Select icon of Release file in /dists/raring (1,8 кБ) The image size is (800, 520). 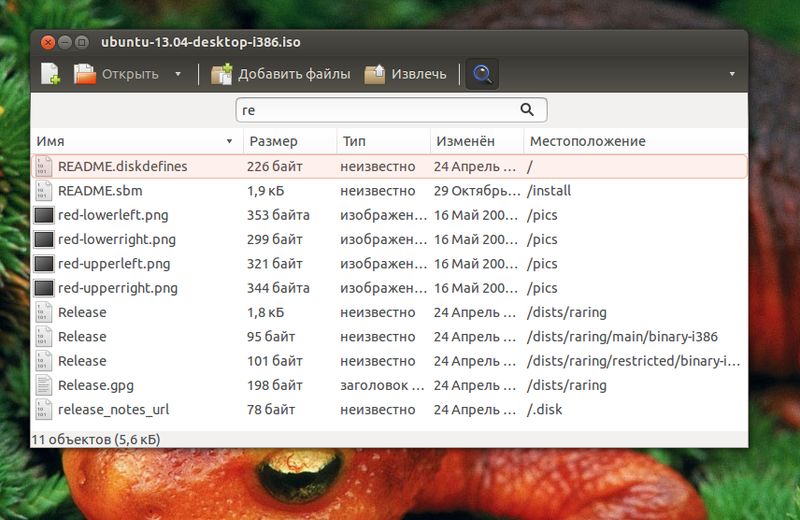point(44,312)
